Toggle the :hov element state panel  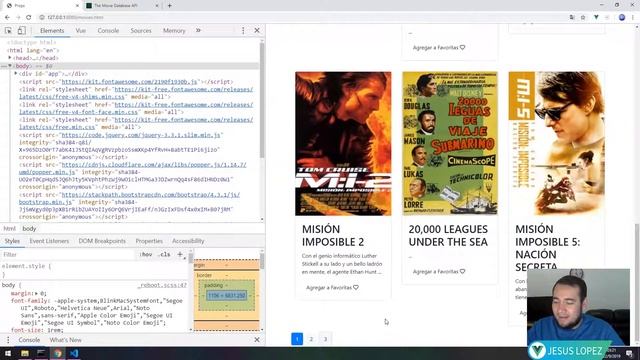coord(146,254)
